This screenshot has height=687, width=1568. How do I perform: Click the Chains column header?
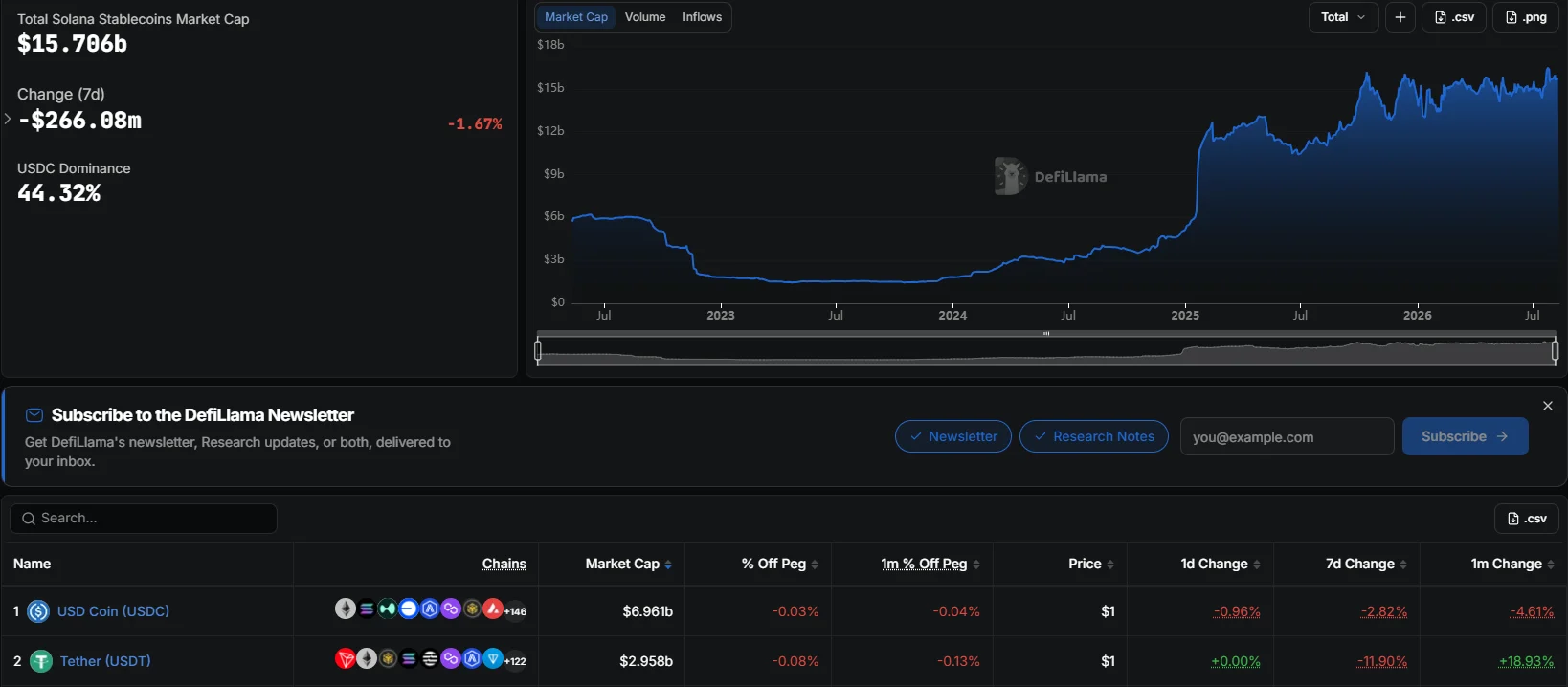coord(504,564)
